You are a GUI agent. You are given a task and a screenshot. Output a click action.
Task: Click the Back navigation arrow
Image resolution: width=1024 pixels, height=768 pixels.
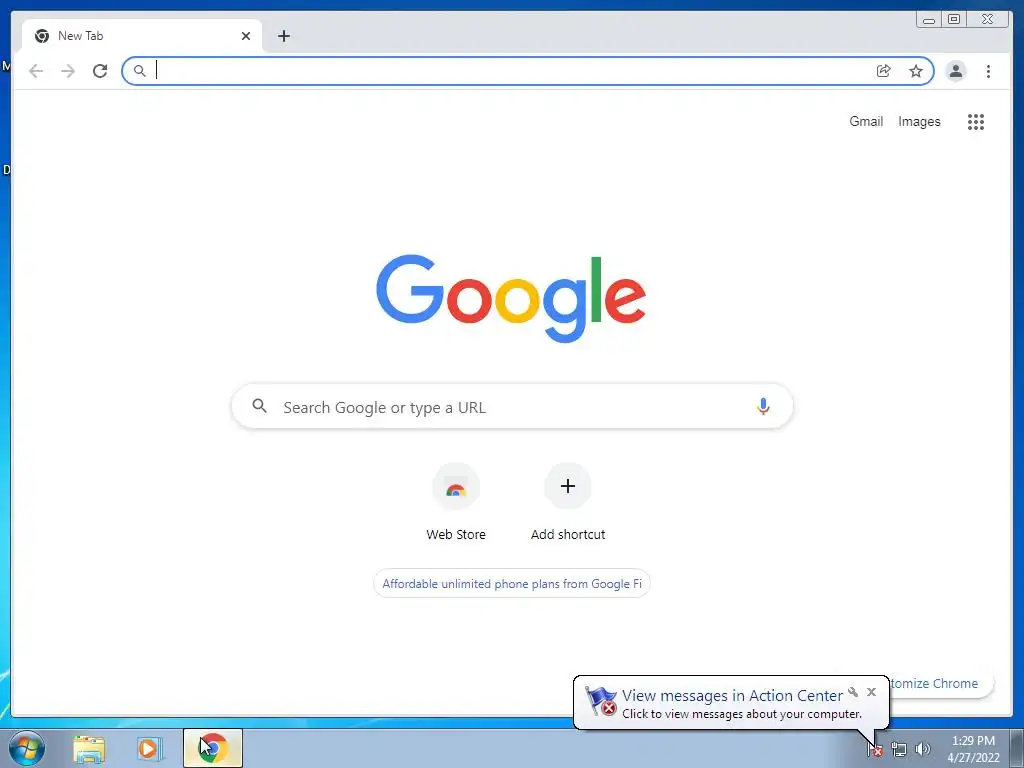point(36,71)
